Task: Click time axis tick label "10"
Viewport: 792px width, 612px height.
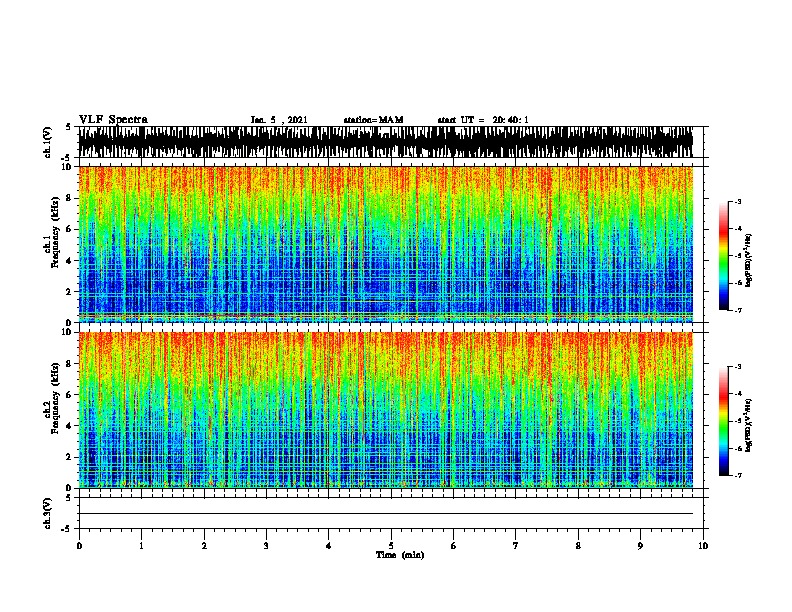Action: tap(703, 545)
